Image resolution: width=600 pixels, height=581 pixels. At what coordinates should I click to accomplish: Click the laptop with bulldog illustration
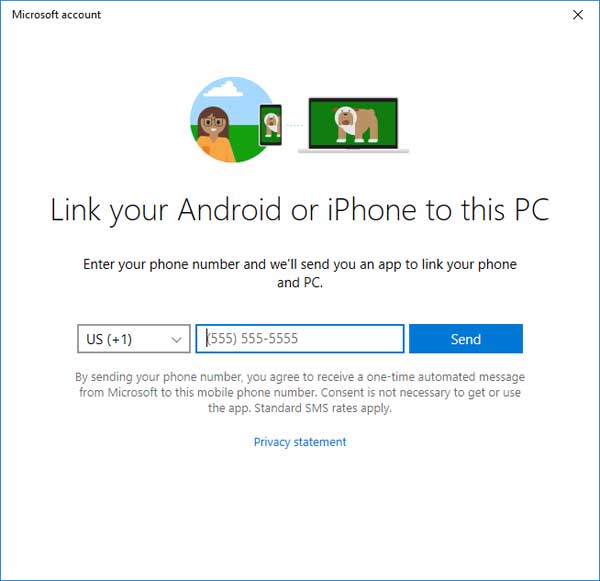click(354, 126)
